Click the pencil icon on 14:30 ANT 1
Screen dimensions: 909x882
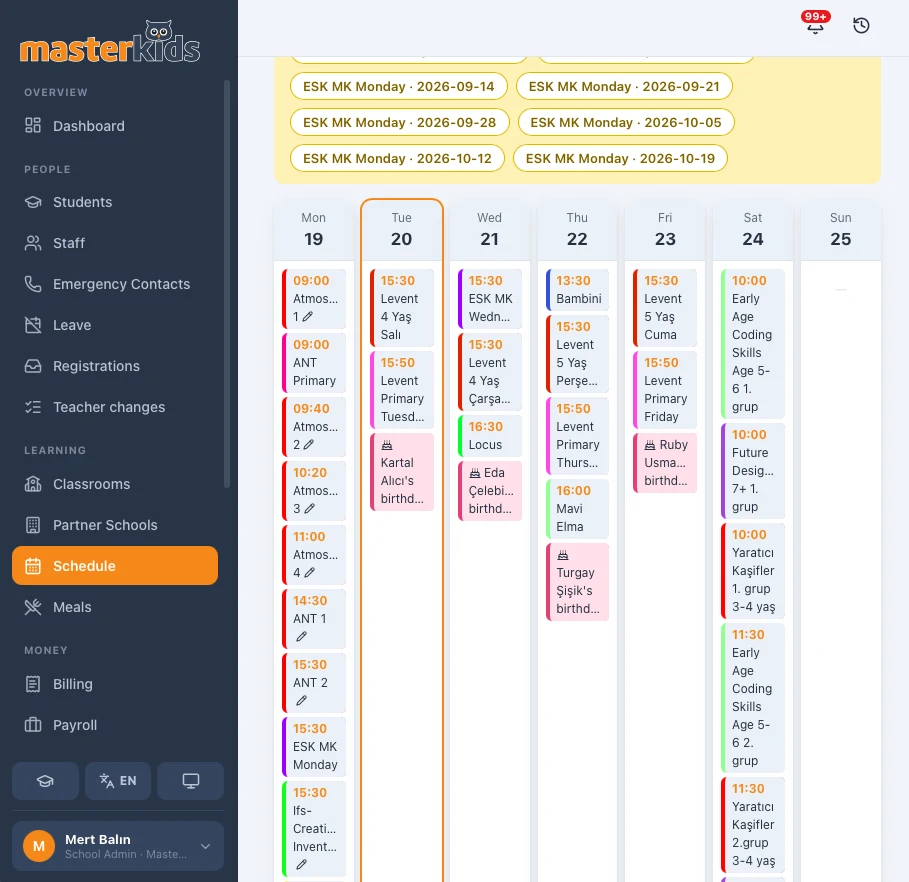pos(301,637)
